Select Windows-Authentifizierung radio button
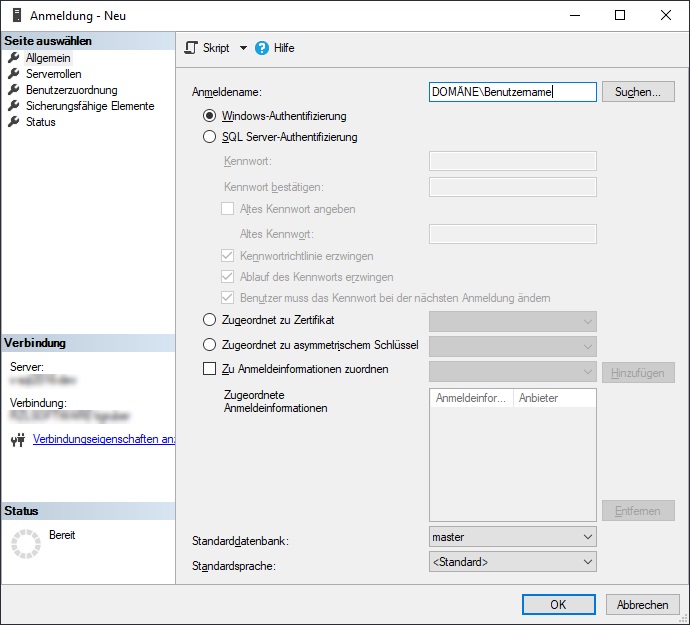The width and height of the screenshot is (690, 625). 209,116
